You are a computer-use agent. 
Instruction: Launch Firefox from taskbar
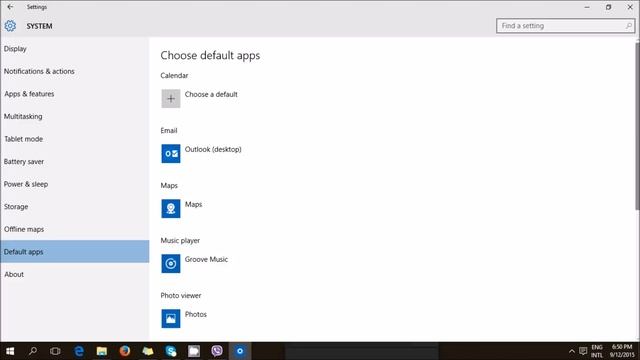pyautogui.click(x=125, y=351)
